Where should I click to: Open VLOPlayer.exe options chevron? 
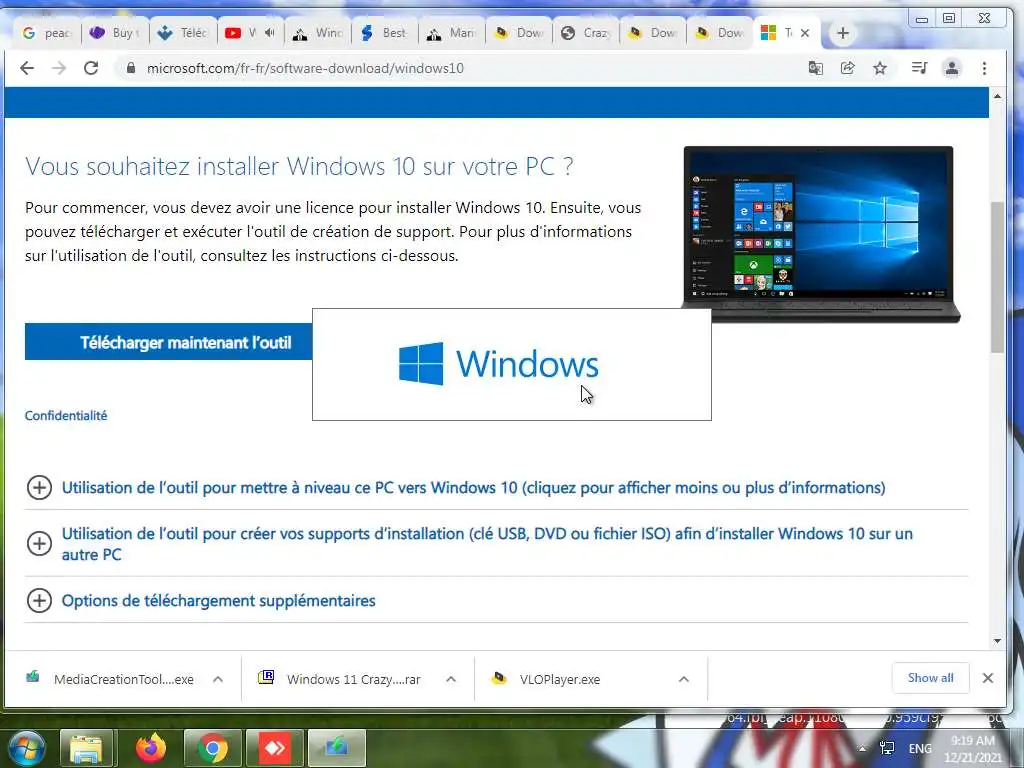(x=684, y=679)
